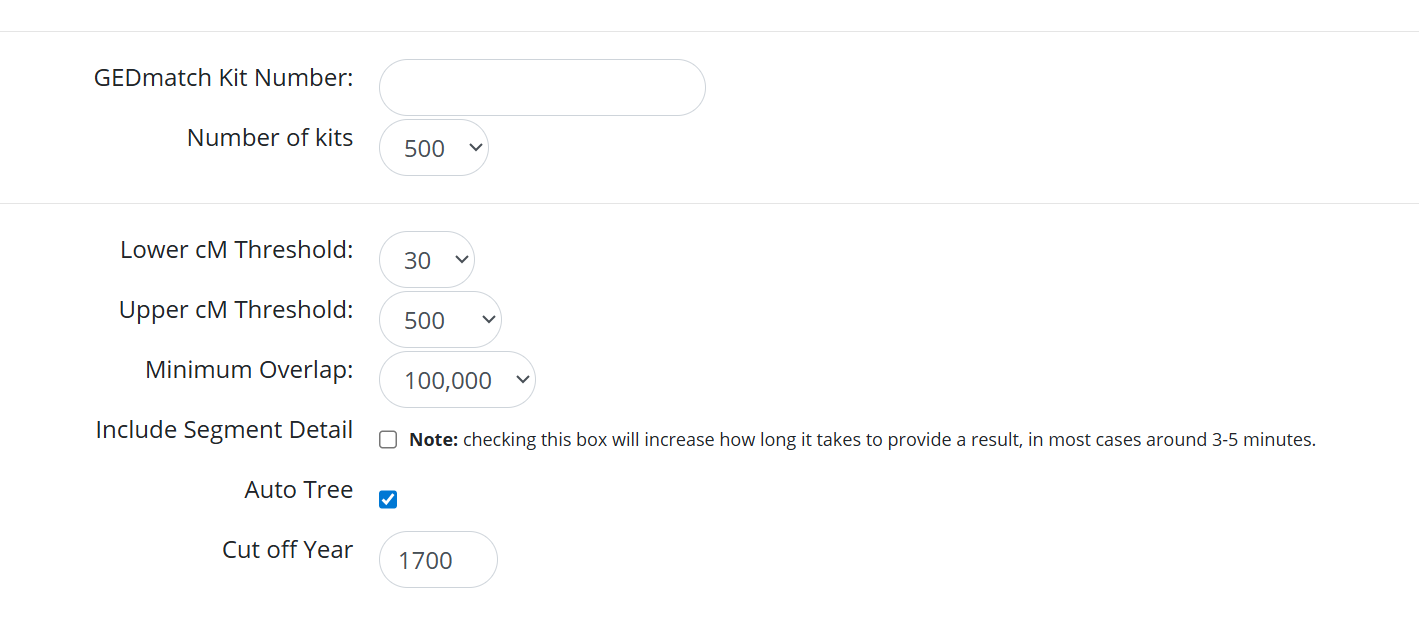Screen dimensions: 1419x623
Task: Click the GEDmatch Kit Number input field
Action: click(542, 88)
